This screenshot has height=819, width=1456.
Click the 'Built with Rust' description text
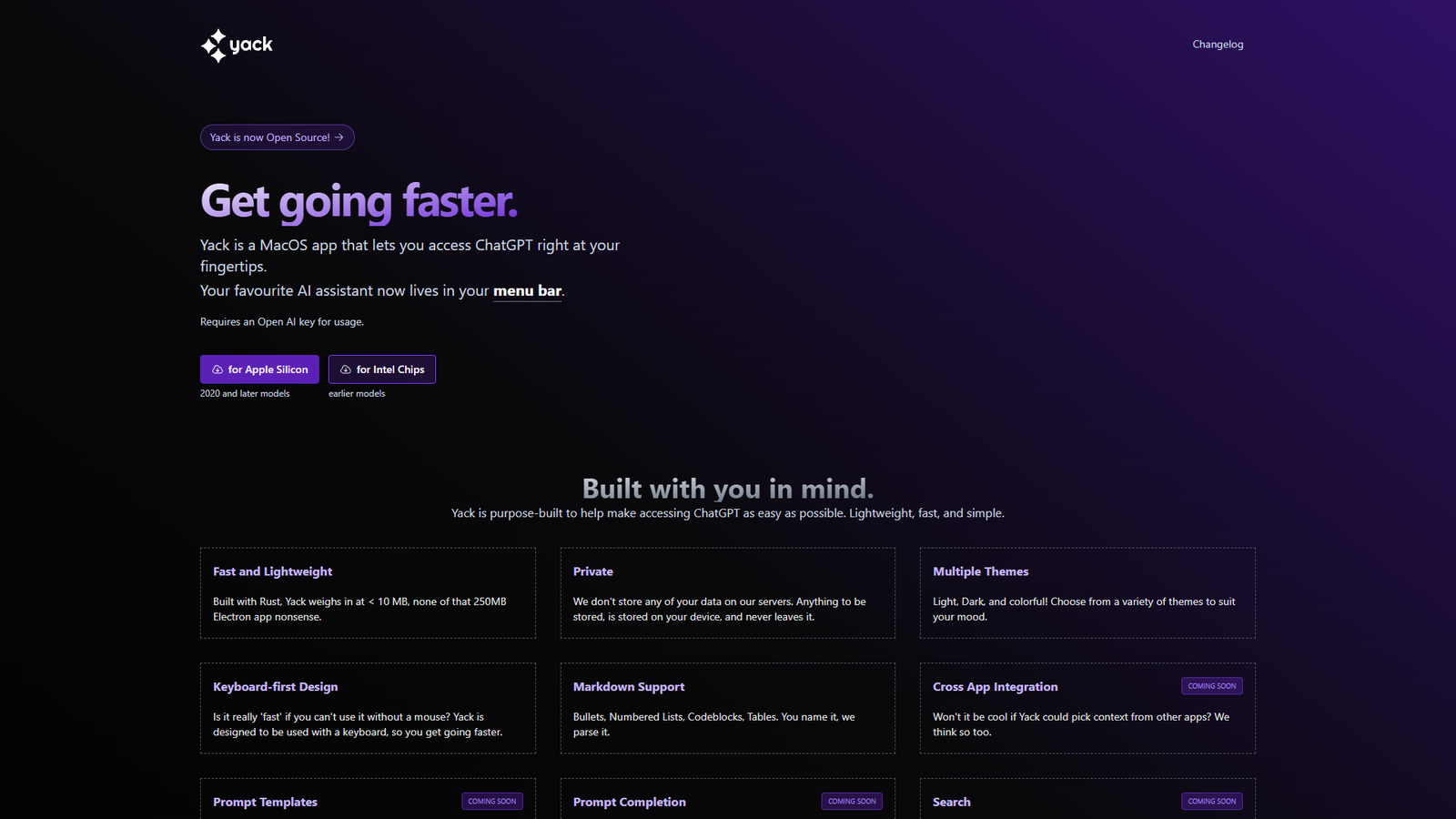click(360, 610)
